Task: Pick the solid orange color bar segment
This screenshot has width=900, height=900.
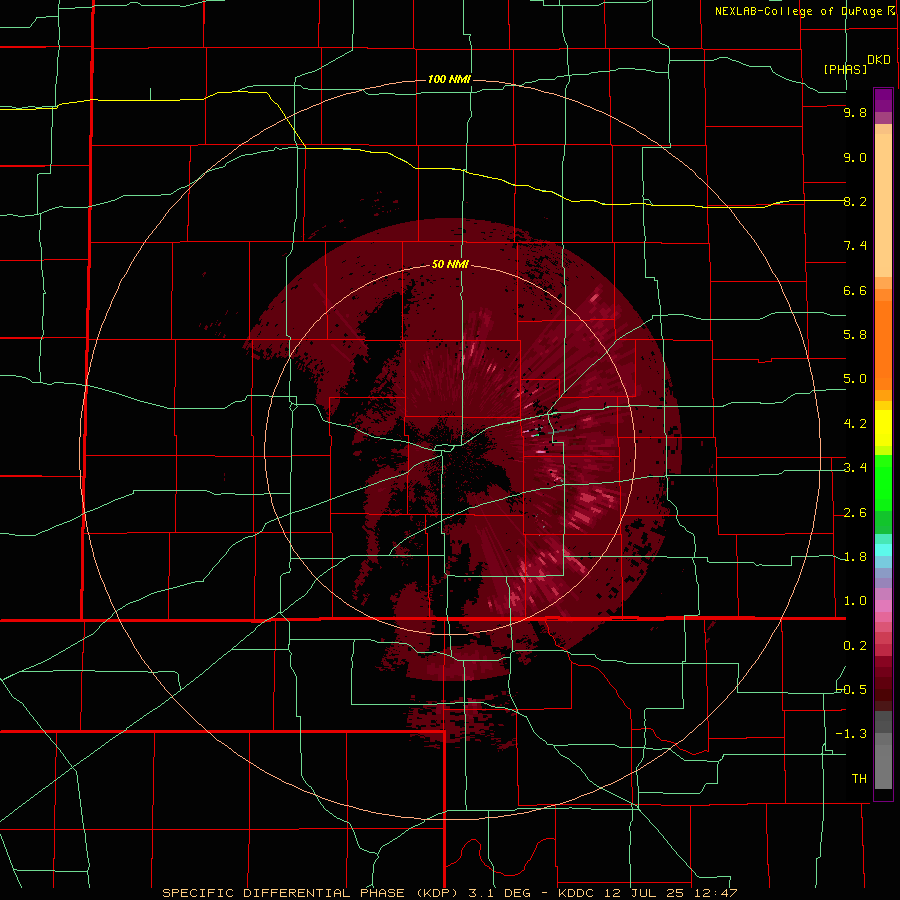Action: tap(883, 345)
